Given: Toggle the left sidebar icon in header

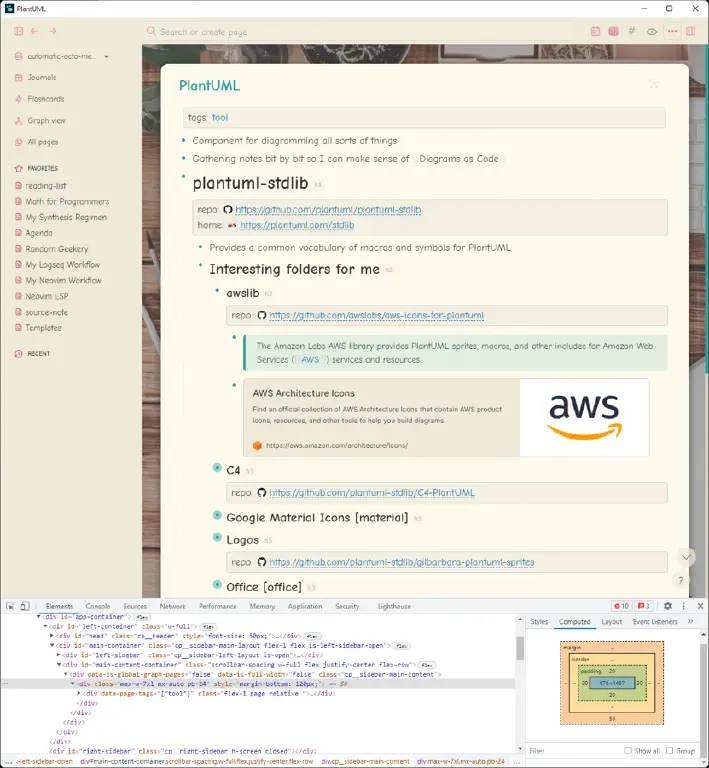Looking at the screenshot, I should (19, 31).
